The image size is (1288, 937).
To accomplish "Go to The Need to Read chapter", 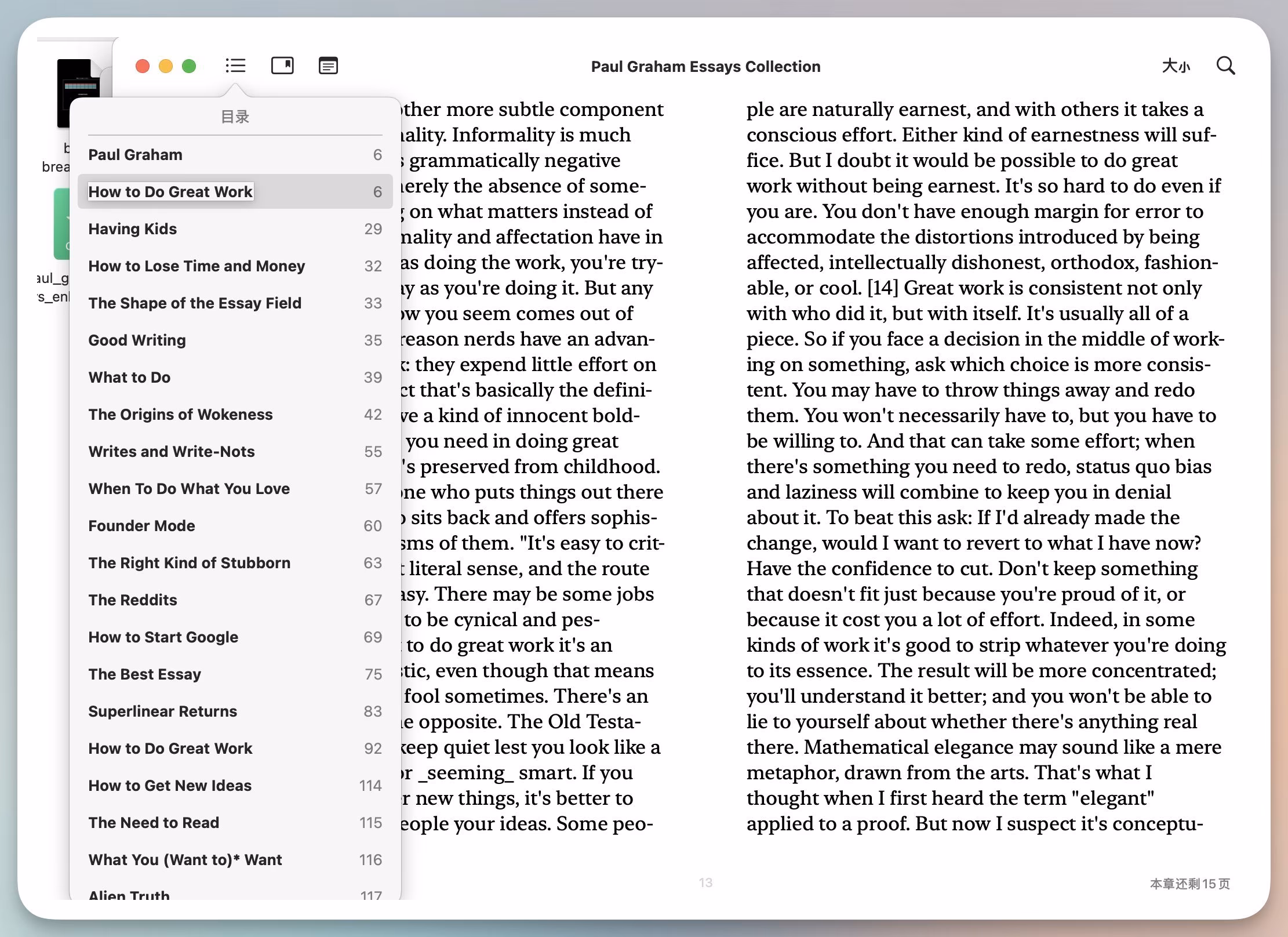I will (154, 823).
